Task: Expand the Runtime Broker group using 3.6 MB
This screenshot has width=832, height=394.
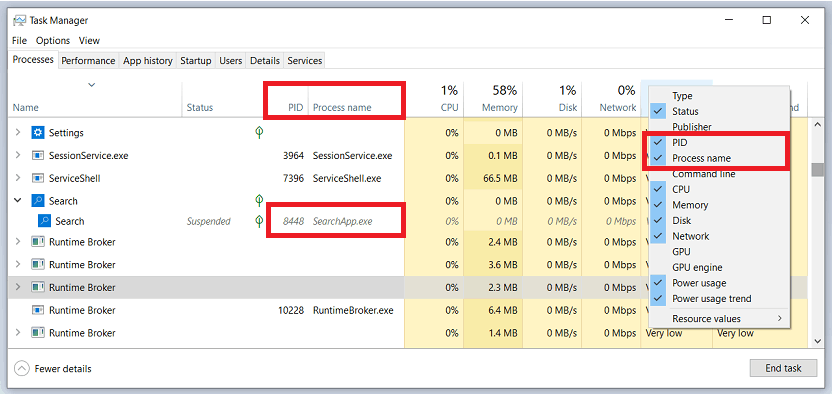Action: click(x=18, y=264)
